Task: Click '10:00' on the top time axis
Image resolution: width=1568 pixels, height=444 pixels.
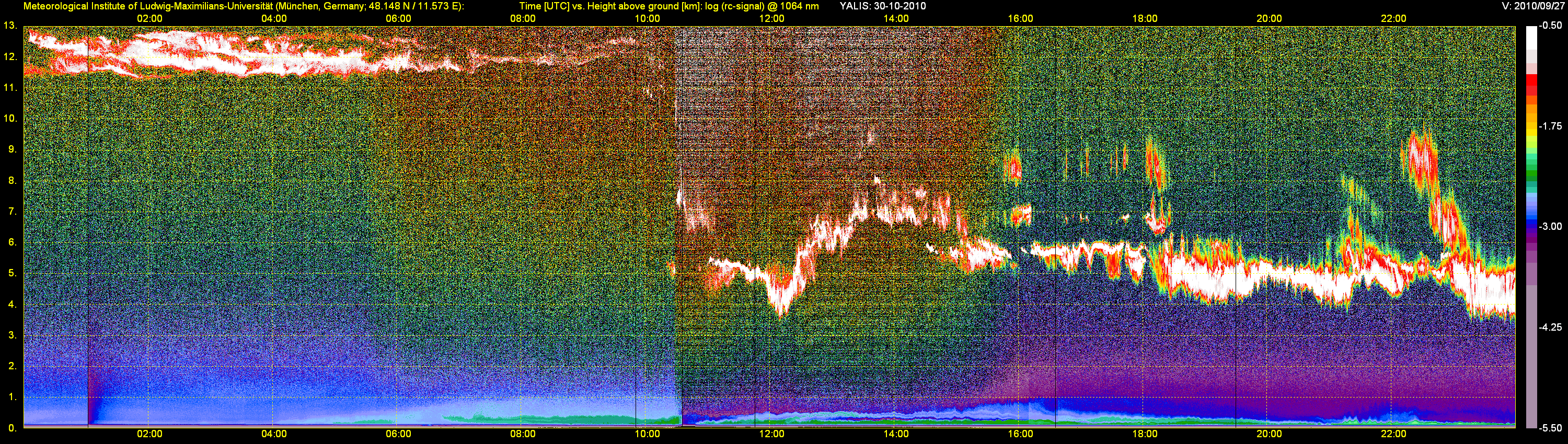Action: (648, 18)
